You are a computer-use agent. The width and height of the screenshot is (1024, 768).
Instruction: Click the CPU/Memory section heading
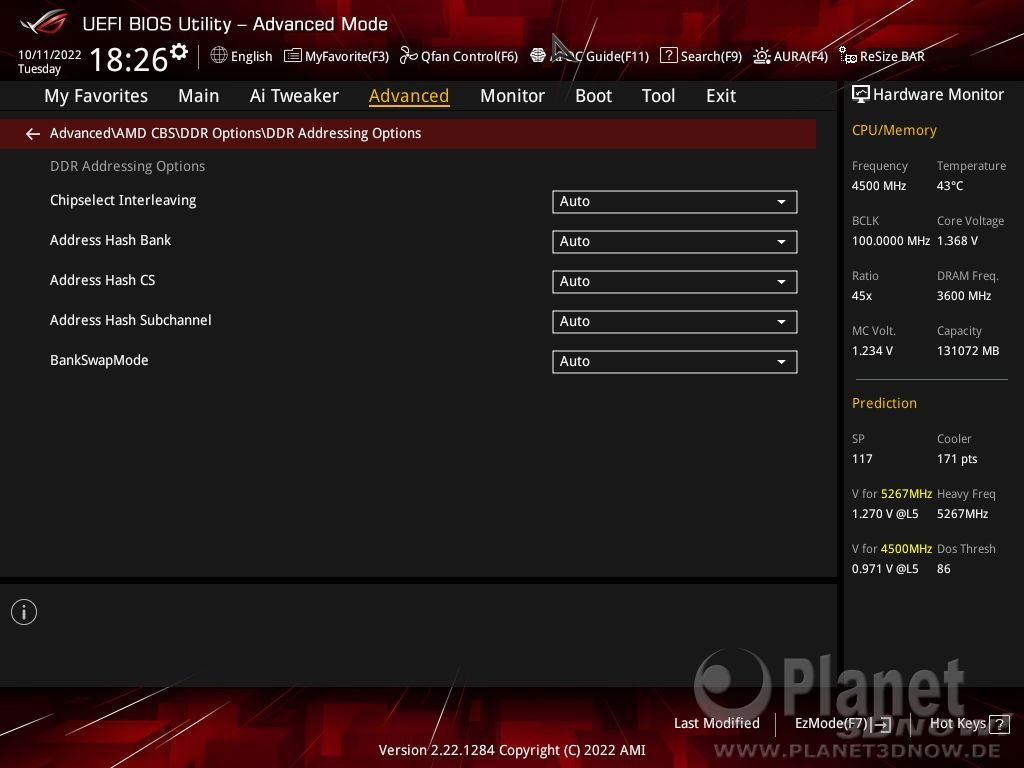tap(894, 130)
